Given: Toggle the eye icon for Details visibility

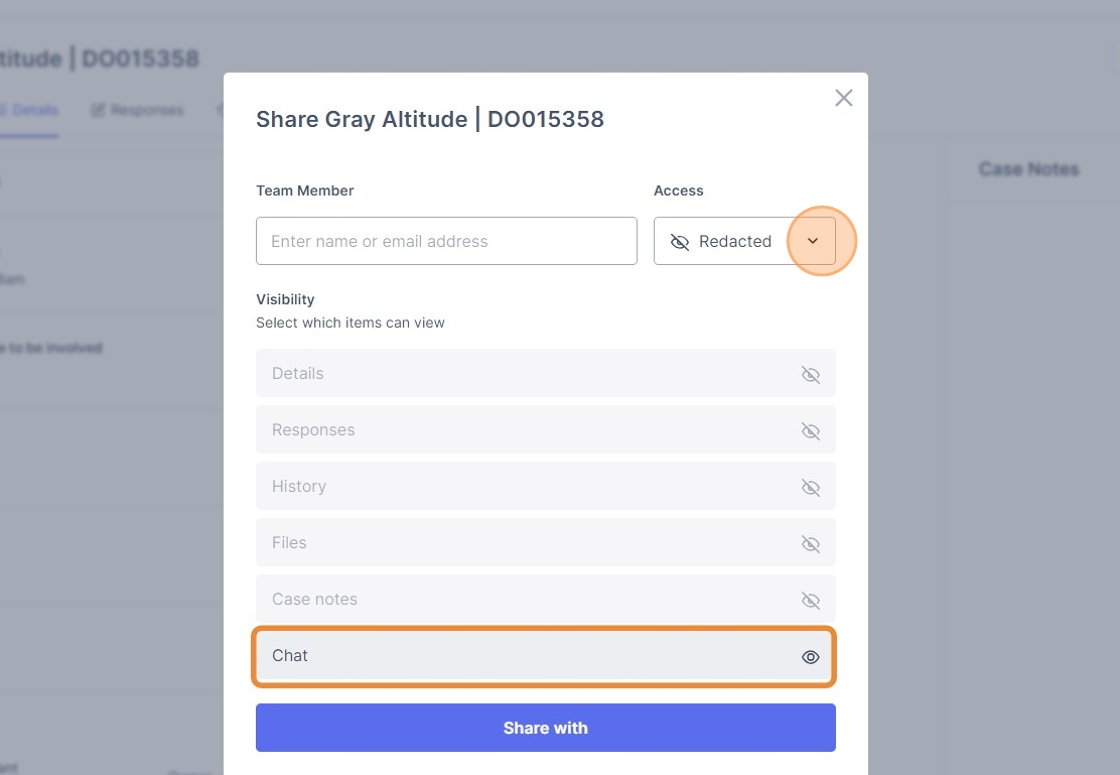Looking at the screenshot, I should click(x=810, y=374).
